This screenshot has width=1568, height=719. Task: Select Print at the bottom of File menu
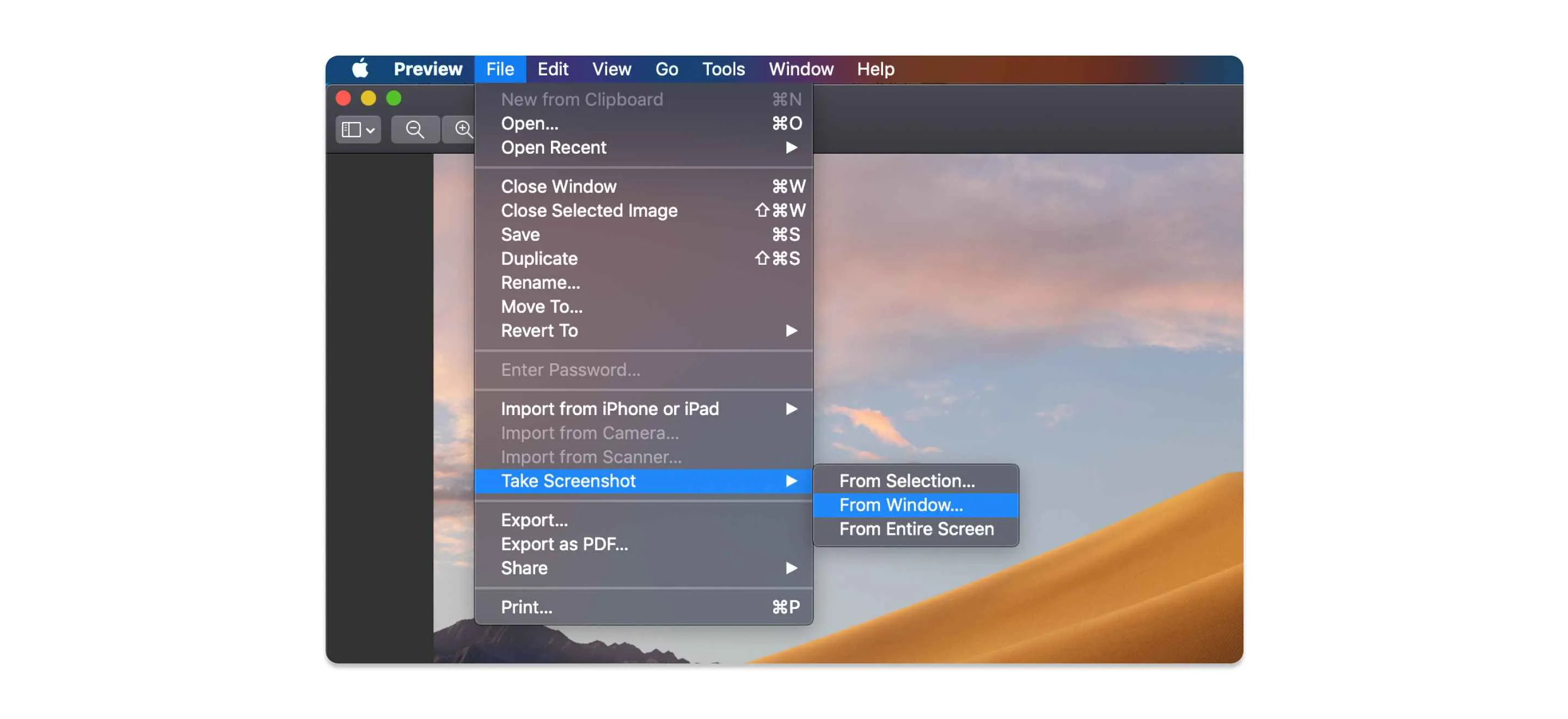pyautogui.click(x=525, y=606)
